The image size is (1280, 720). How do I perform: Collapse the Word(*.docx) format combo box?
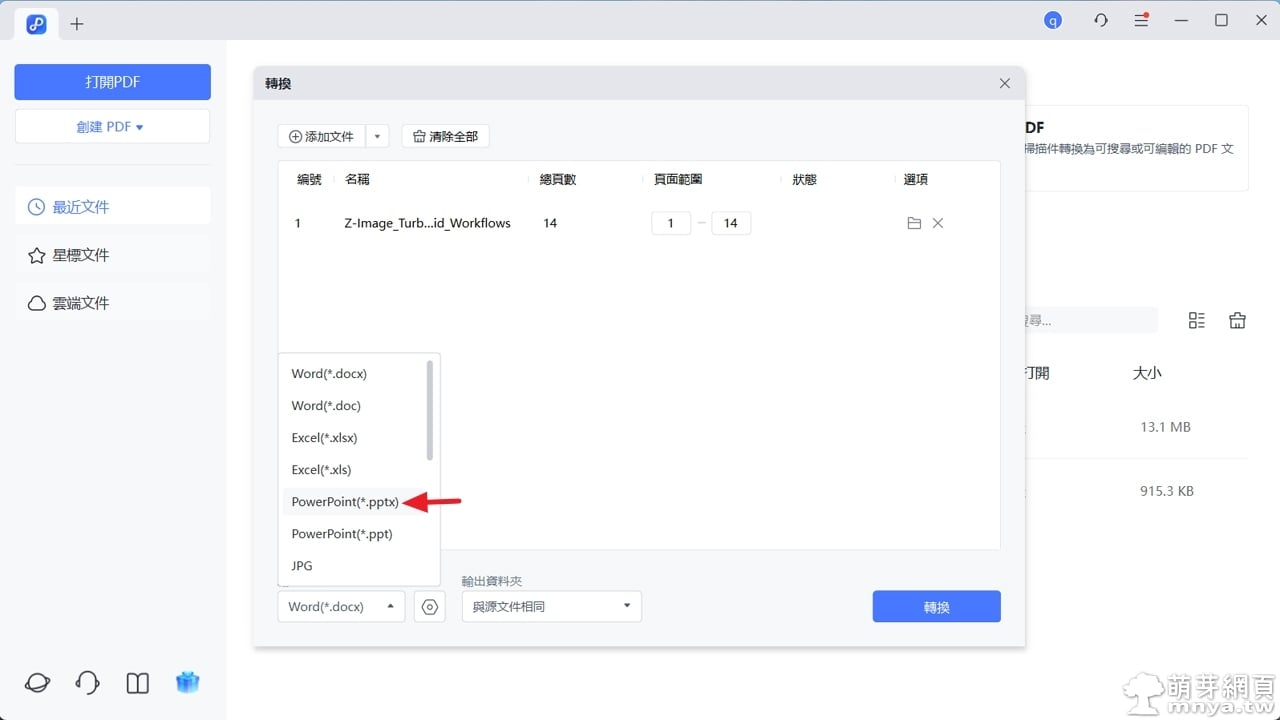[x=341, y=606]
